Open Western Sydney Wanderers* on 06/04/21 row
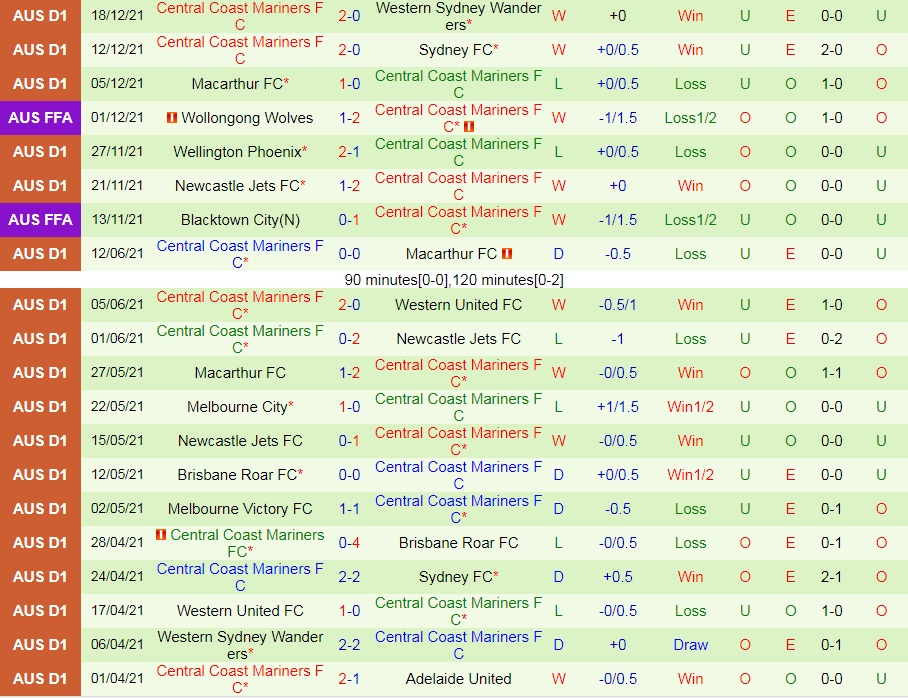 click(x=240, y=645)
